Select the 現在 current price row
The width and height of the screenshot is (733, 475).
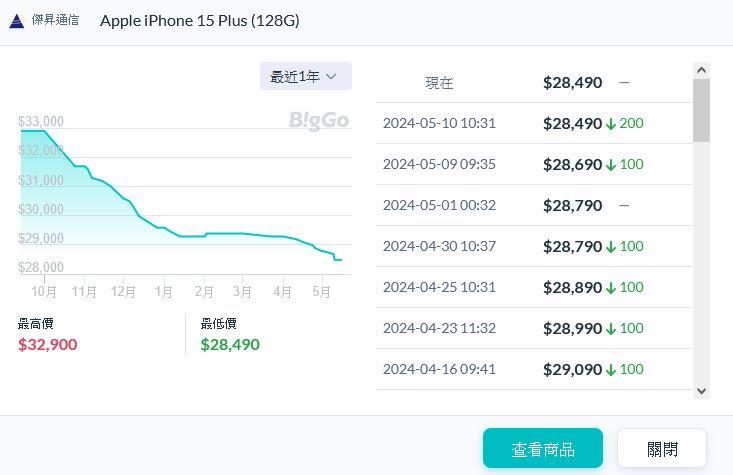[535, 83]
